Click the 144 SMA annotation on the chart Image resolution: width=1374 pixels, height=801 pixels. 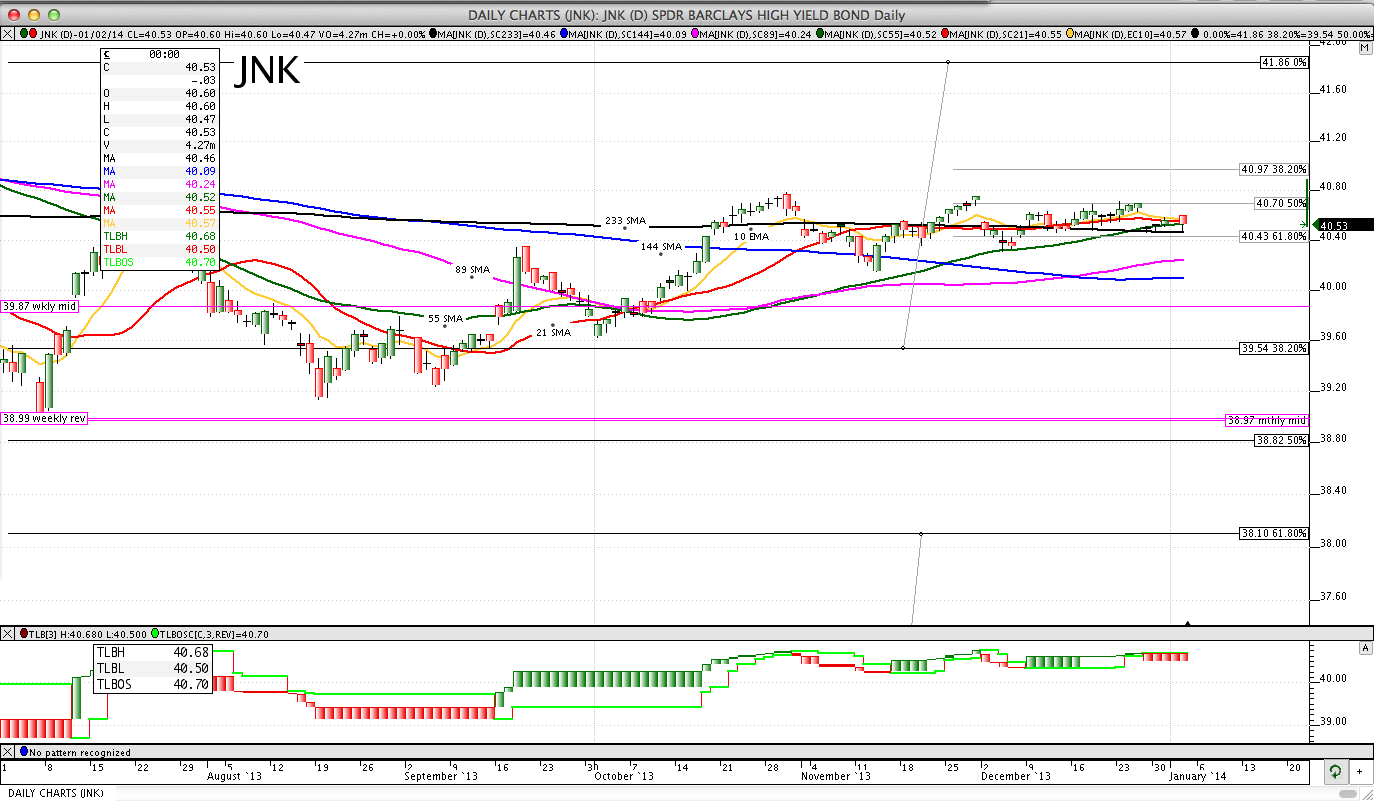click(x=661, y=246)
